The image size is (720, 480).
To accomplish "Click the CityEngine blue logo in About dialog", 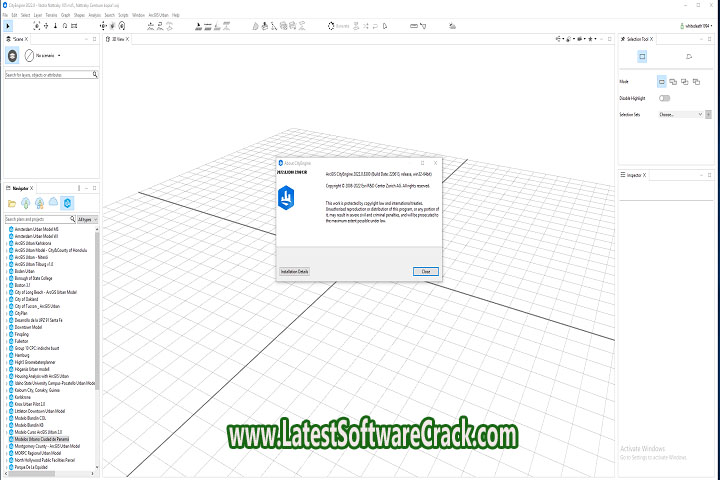I will pyautogui.click(x=286, y=198).
